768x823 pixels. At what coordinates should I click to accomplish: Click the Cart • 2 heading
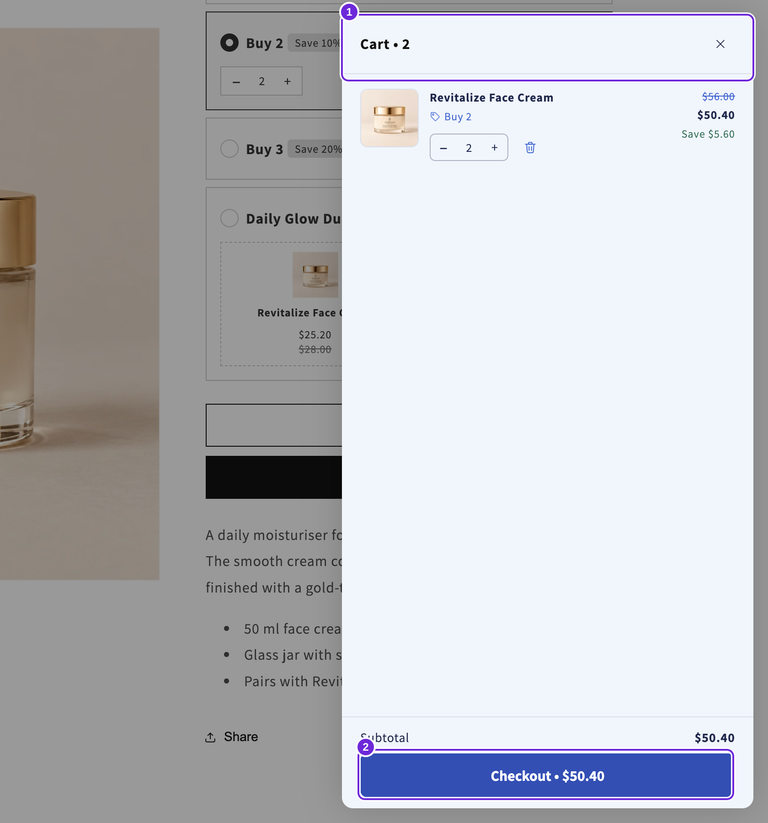[x=385, y=44]
